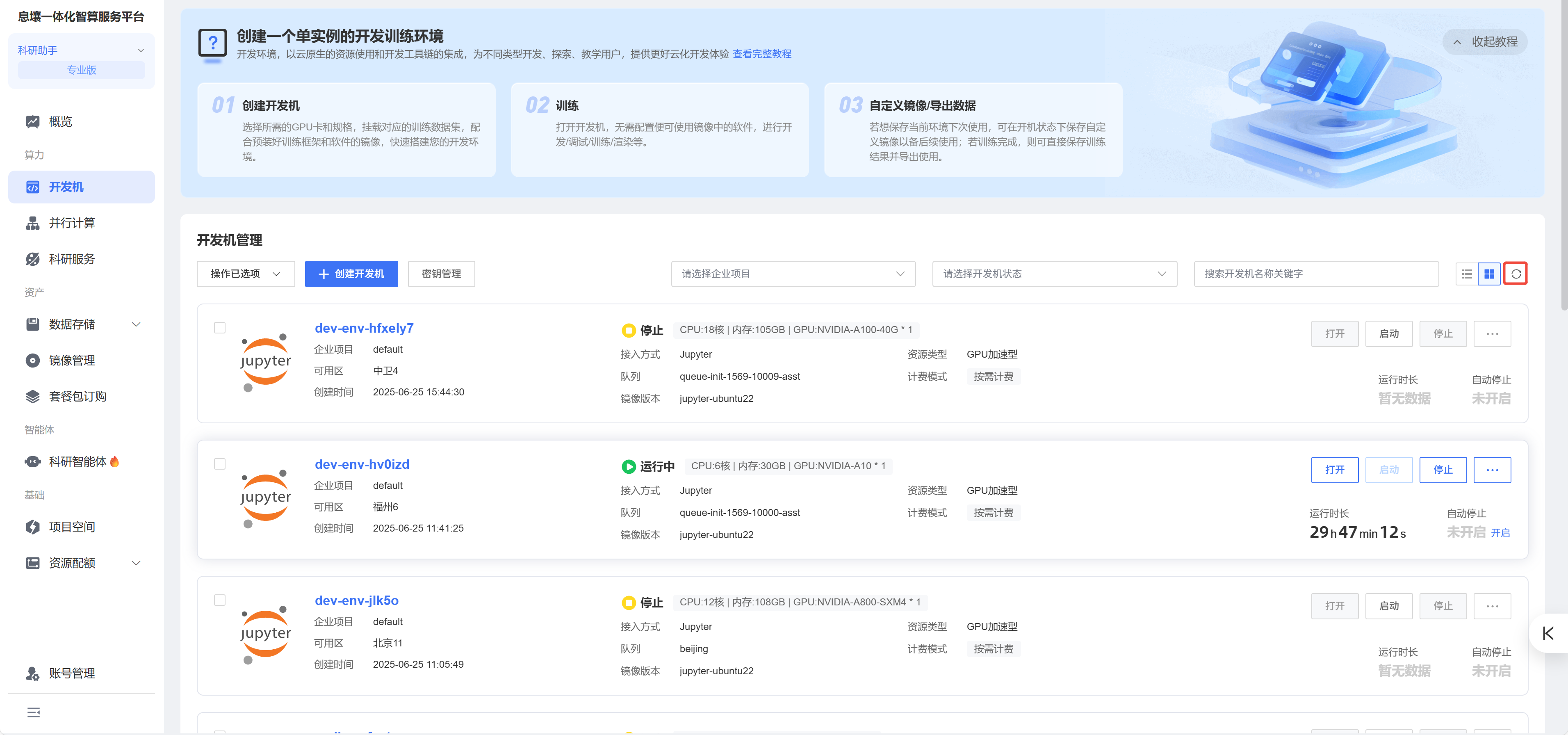This screenshot has height=735, width=1568.
Task: Select the checkbox for dev-env-hv0izd
Action: point(220,464)
